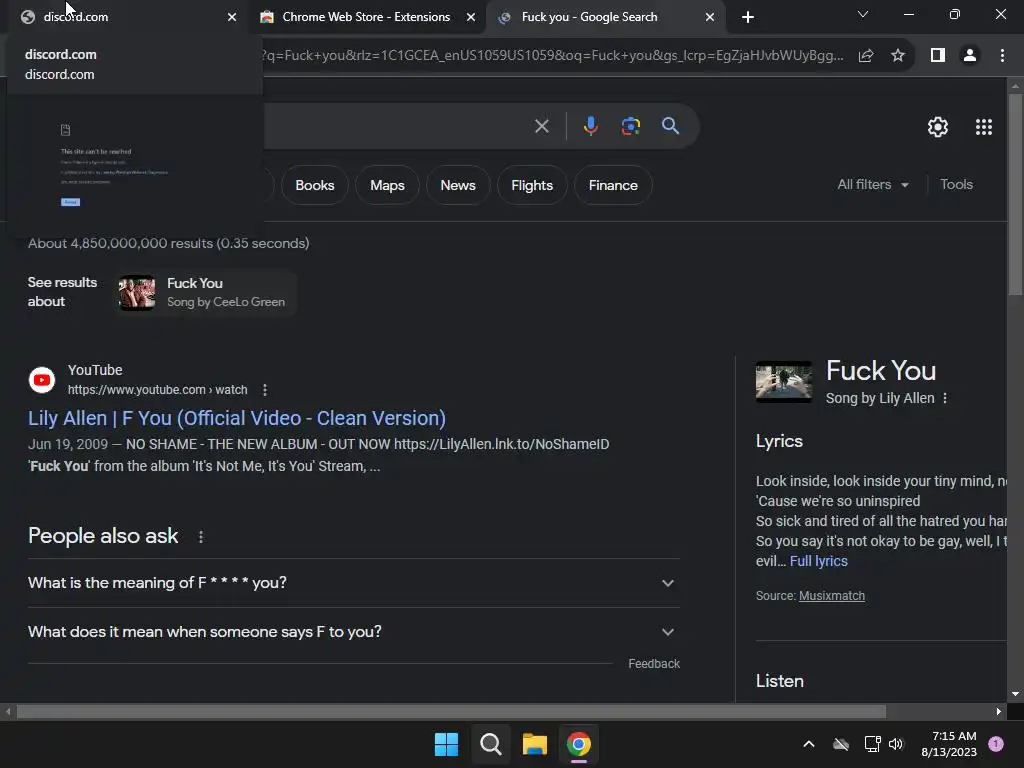Share this page from address bar
Viewport: 1024px width, 768px height.
[x=866, y=56]
